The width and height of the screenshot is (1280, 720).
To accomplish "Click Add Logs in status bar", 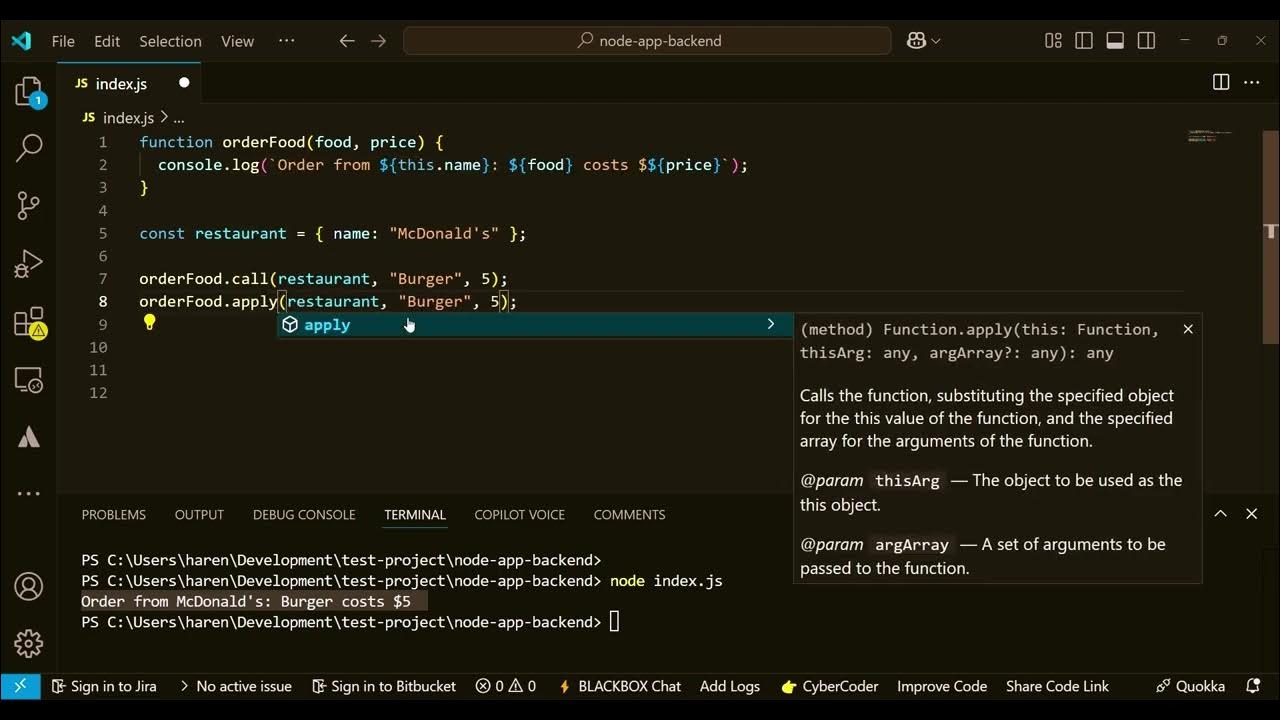I will [730, 686].
